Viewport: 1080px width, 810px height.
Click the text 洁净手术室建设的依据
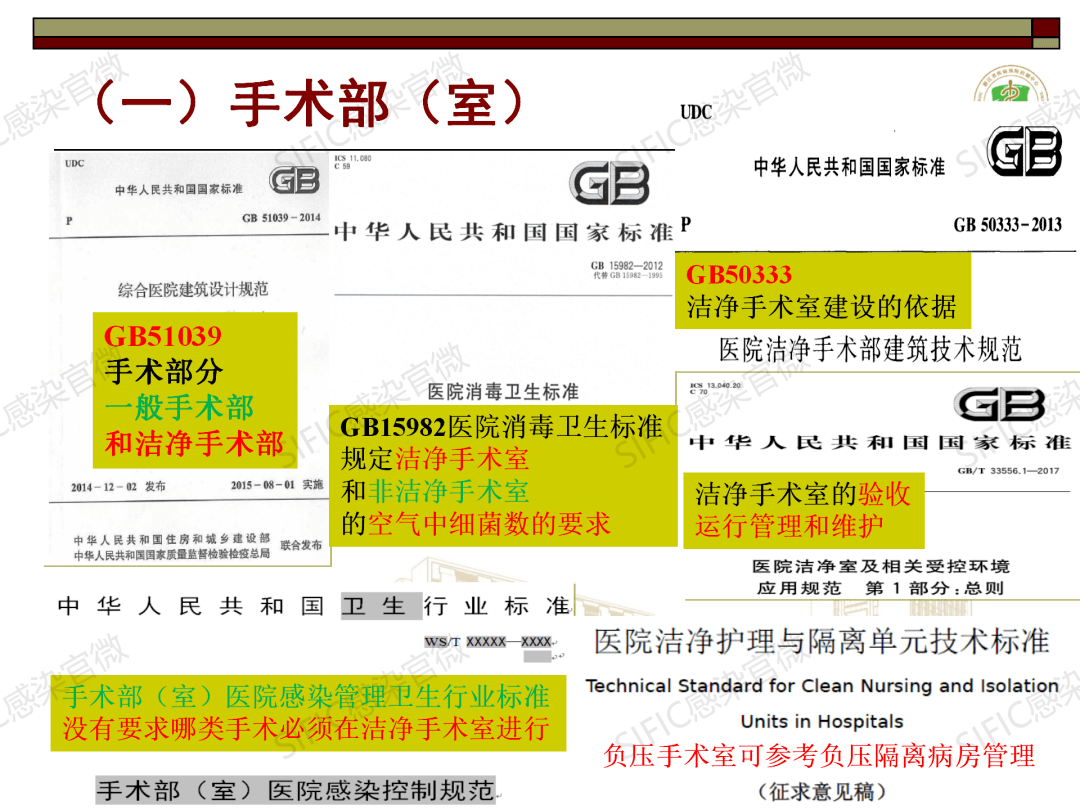(822, 307)
